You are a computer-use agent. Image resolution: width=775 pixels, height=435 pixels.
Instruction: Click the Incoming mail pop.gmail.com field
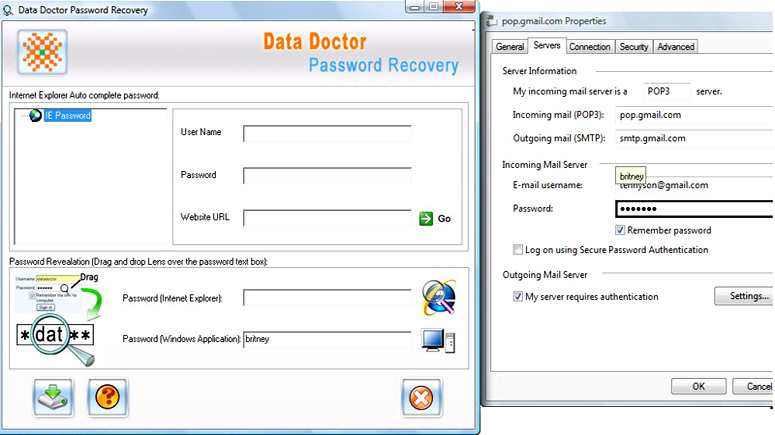click(694, 115)
